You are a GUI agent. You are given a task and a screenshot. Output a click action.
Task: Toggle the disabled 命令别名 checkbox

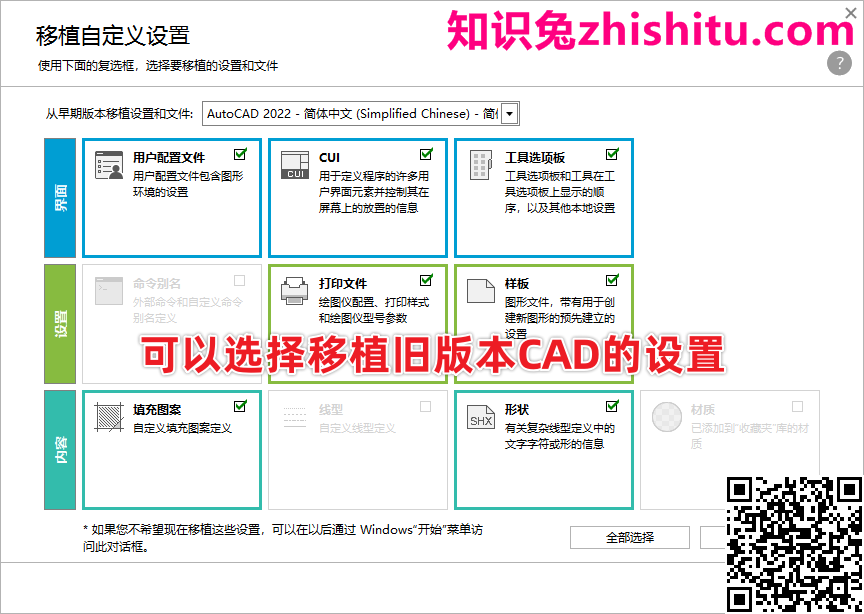[x=239, y=281]
